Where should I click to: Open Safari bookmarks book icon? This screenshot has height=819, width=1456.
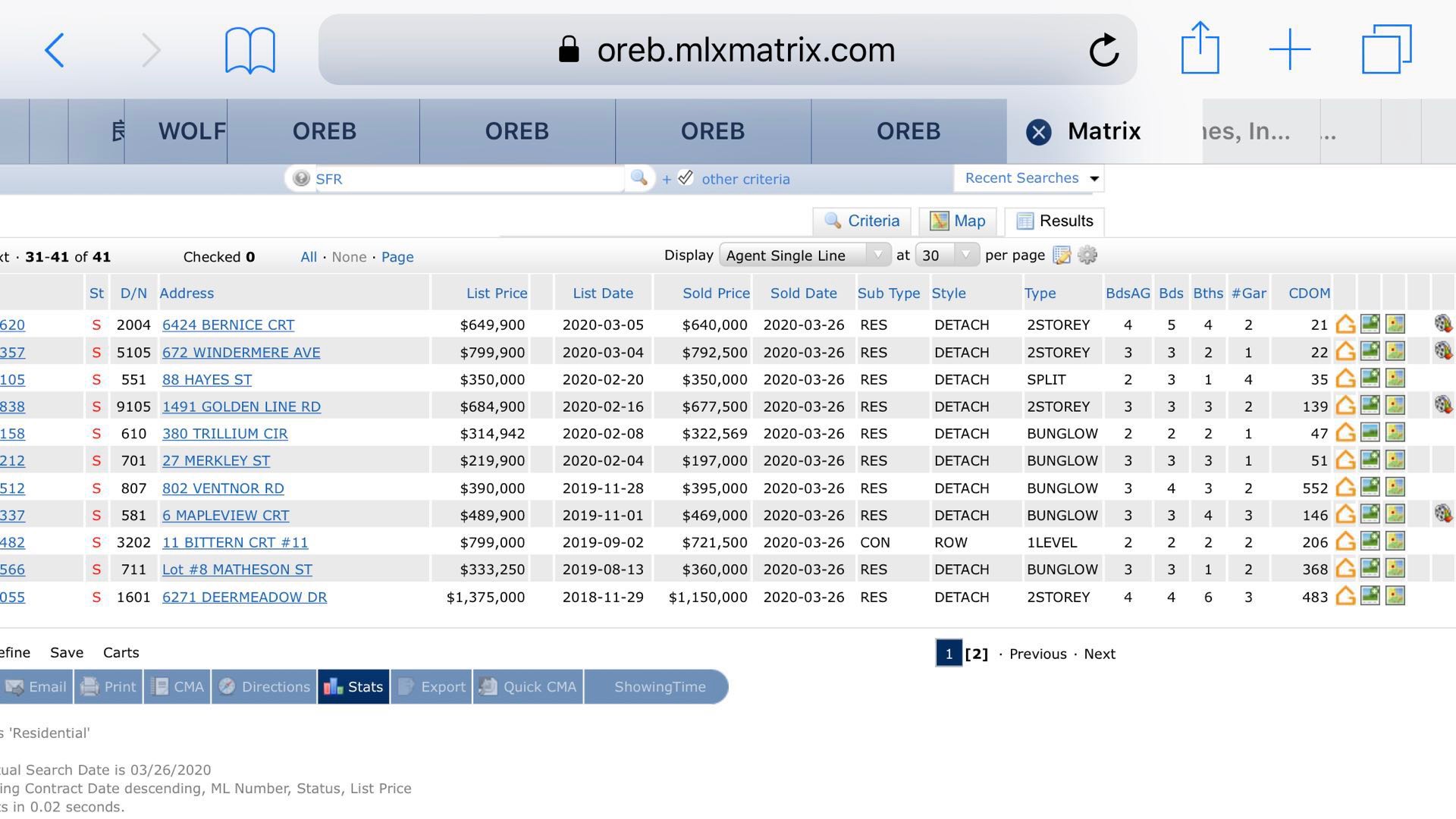coord(249,50)
